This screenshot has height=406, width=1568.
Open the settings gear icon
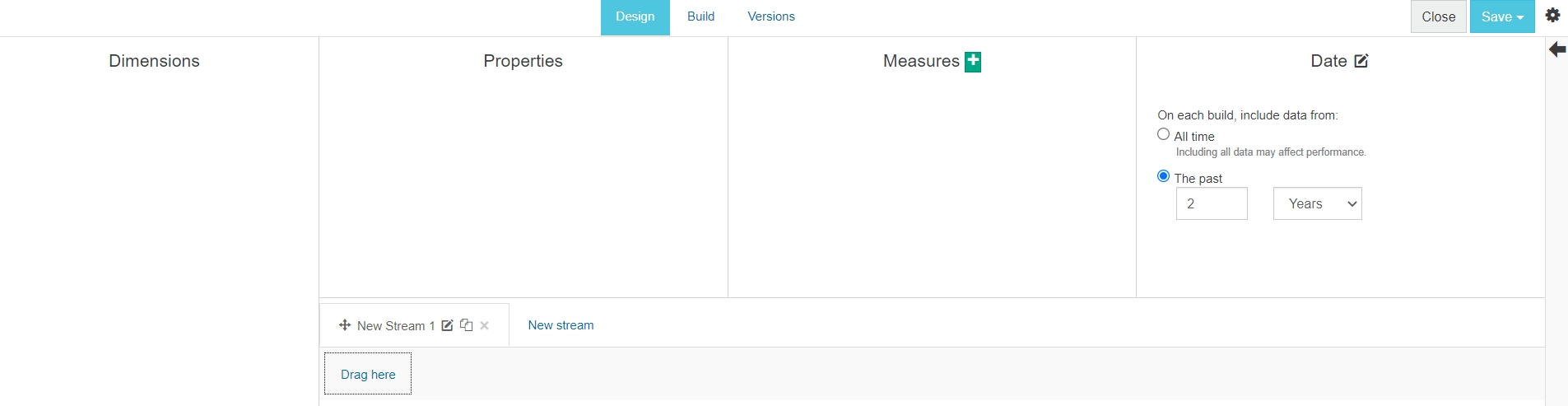[1552, 16]
